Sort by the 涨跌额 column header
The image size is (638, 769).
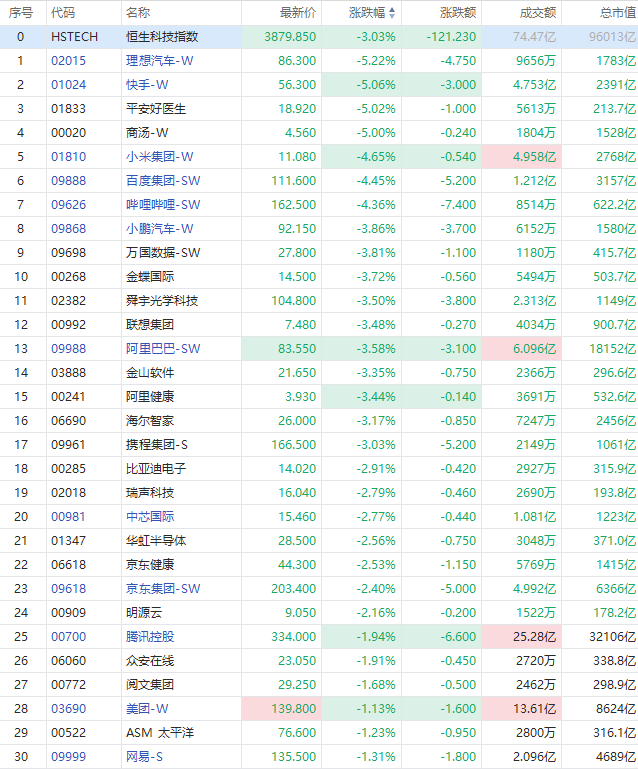tap(458, 13)
